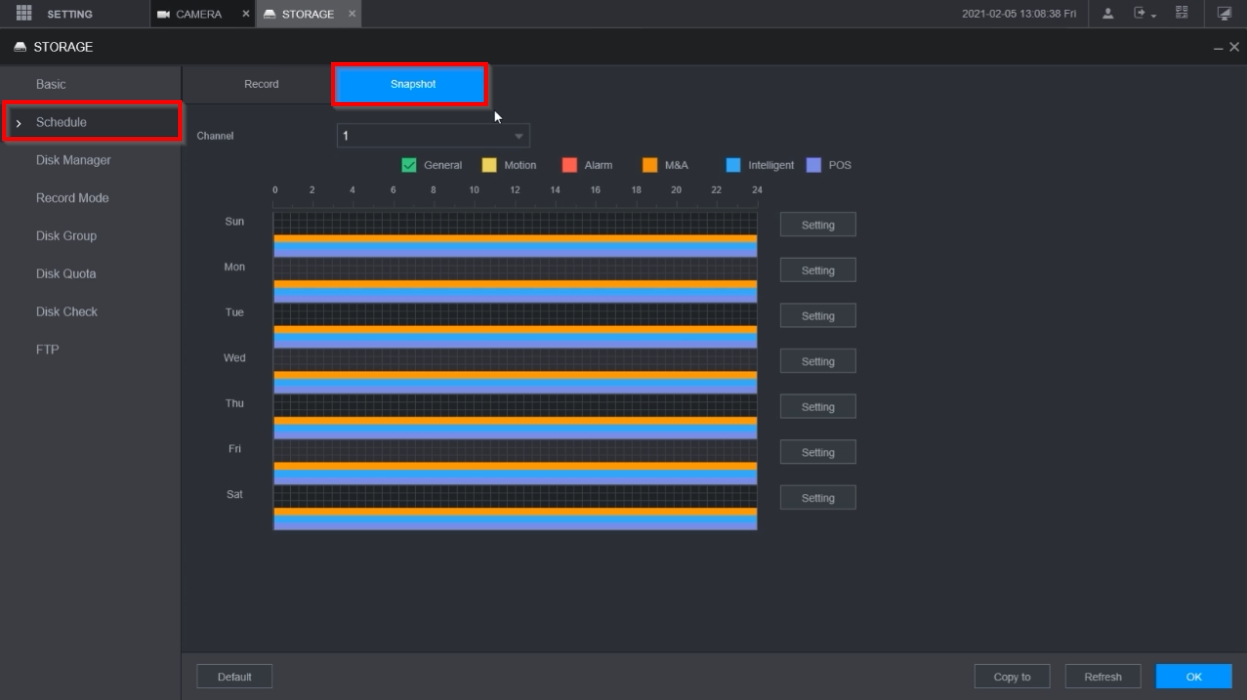Click Setting button for Thu
Screen dimensions: 1247x700
pos(818,407)
